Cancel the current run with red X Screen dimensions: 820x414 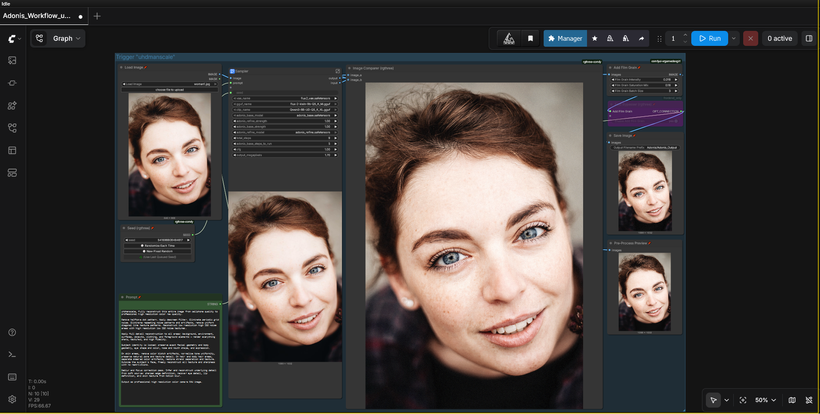click(x=750, y=38)
